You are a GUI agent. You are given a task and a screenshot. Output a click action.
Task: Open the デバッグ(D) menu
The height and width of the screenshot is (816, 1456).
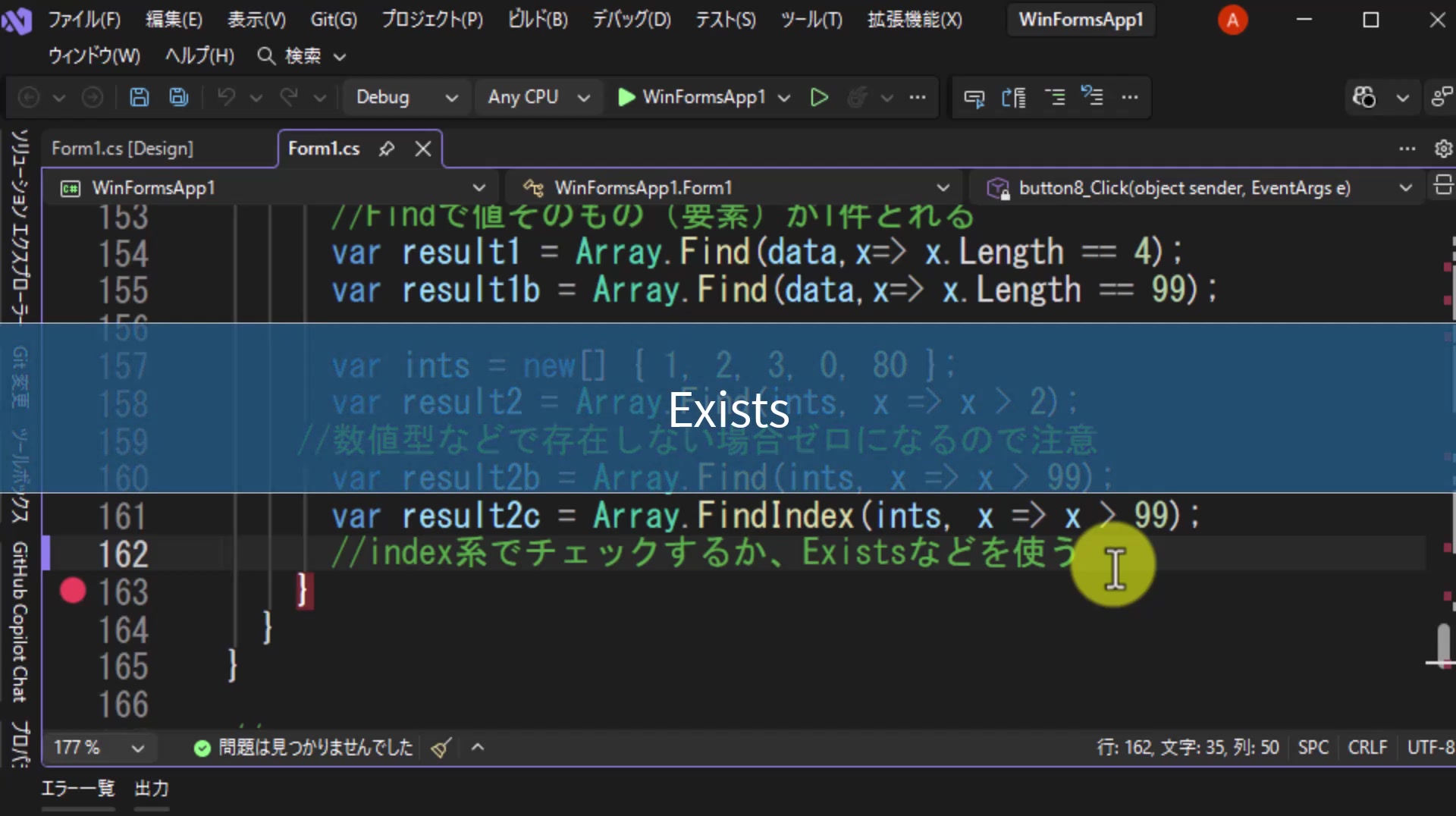632,20
